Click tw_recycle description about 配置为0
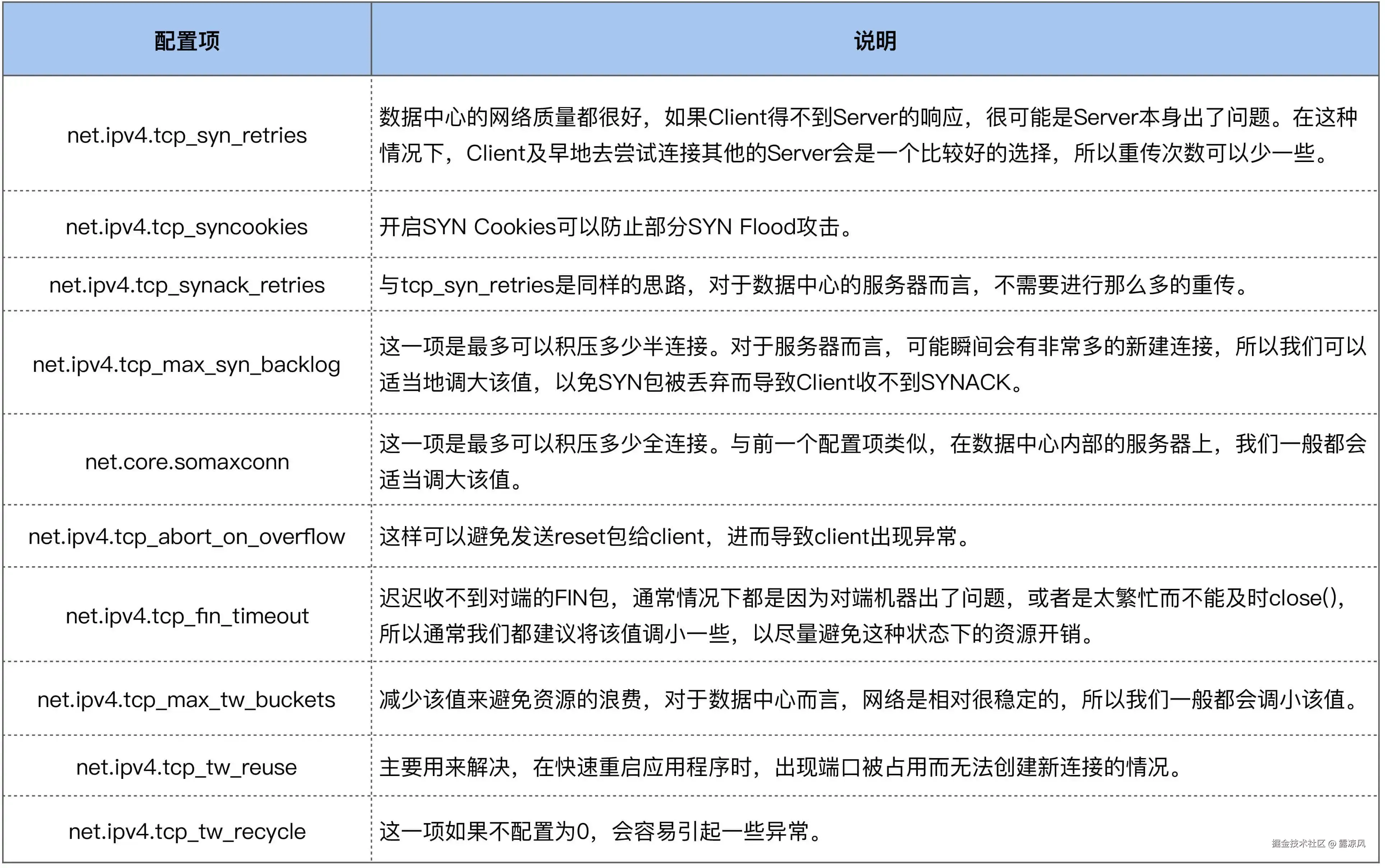 point(603,832)
